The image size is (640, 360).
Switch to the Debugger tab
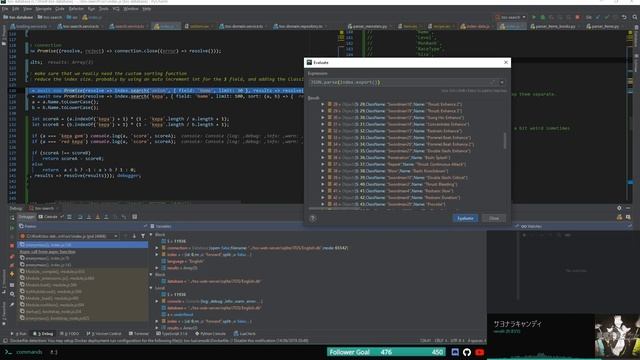point(26,217)
